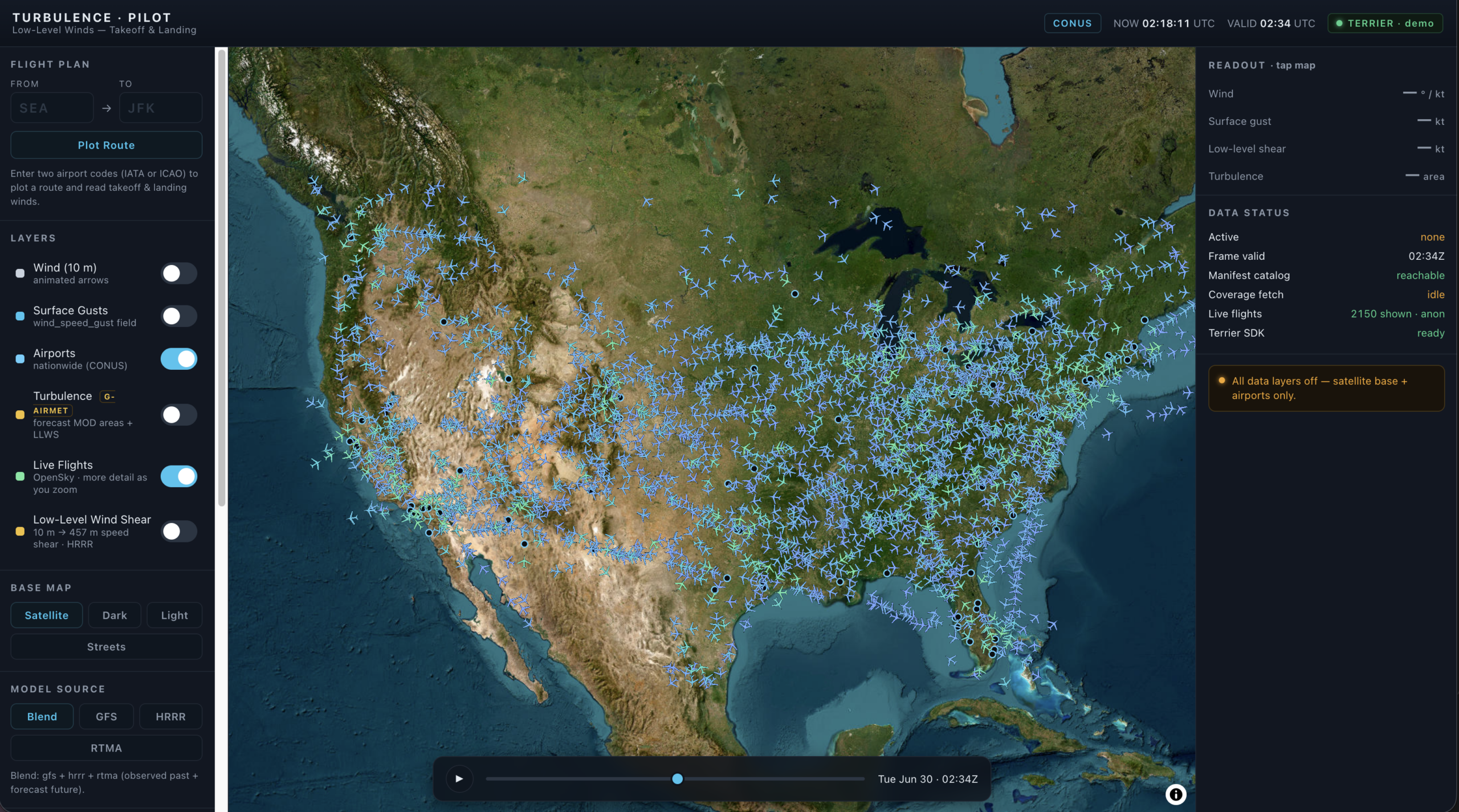Select the Blend model source
The image size is (1459, 812).
(x=42, y=716)
